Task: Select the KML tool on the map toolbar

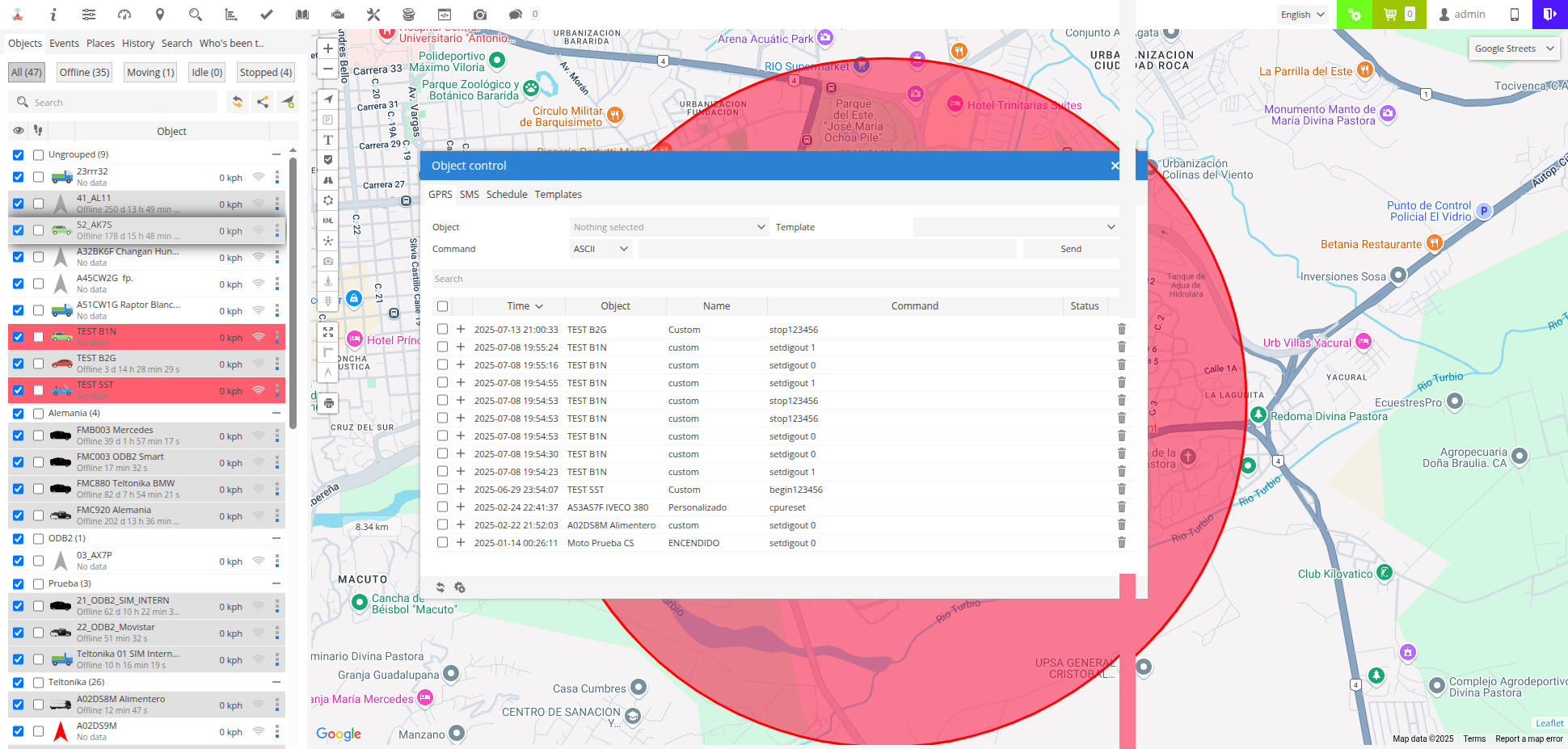Action: (x=327, y=221)
